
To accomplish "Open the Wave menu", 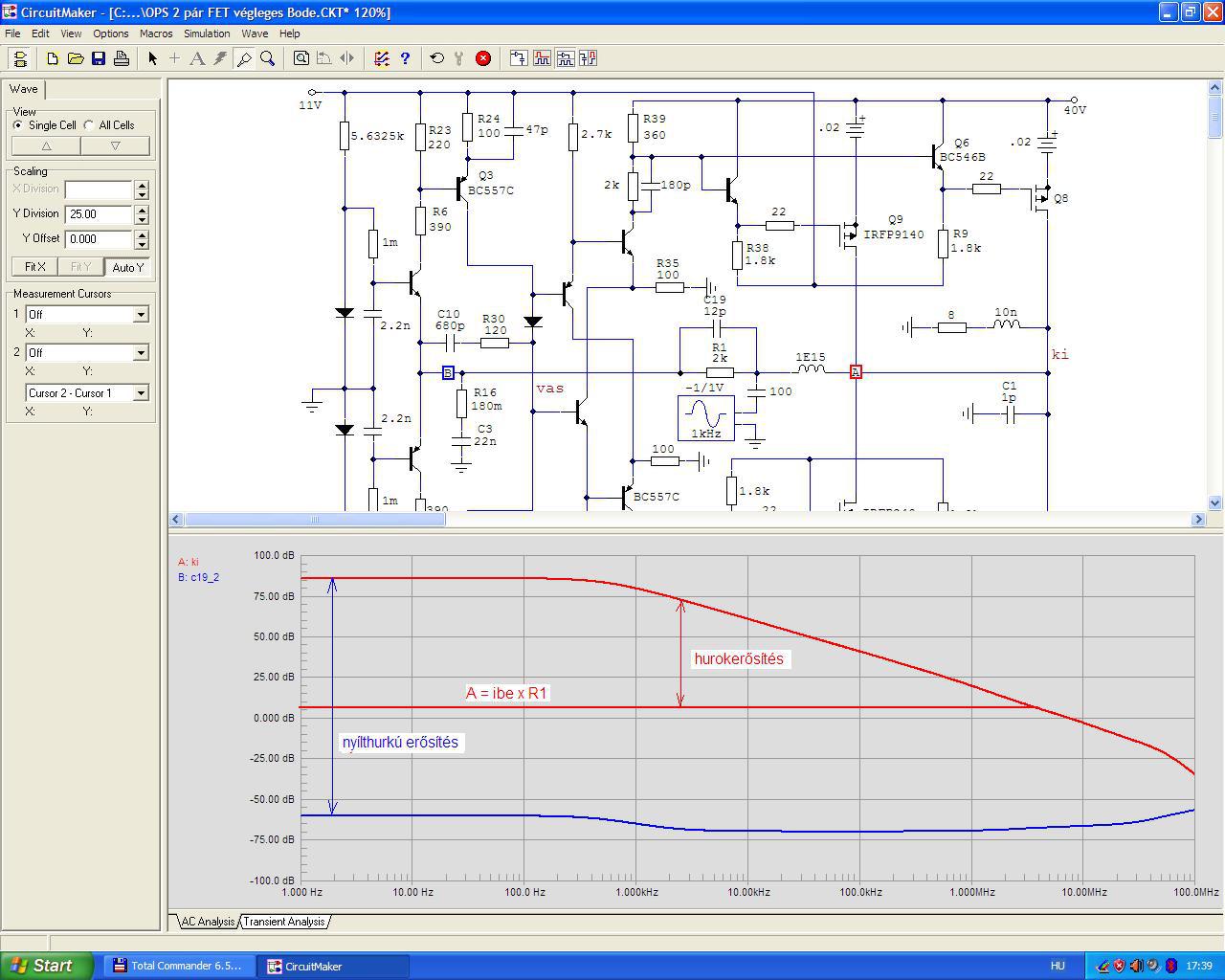I will click(255, 33).
